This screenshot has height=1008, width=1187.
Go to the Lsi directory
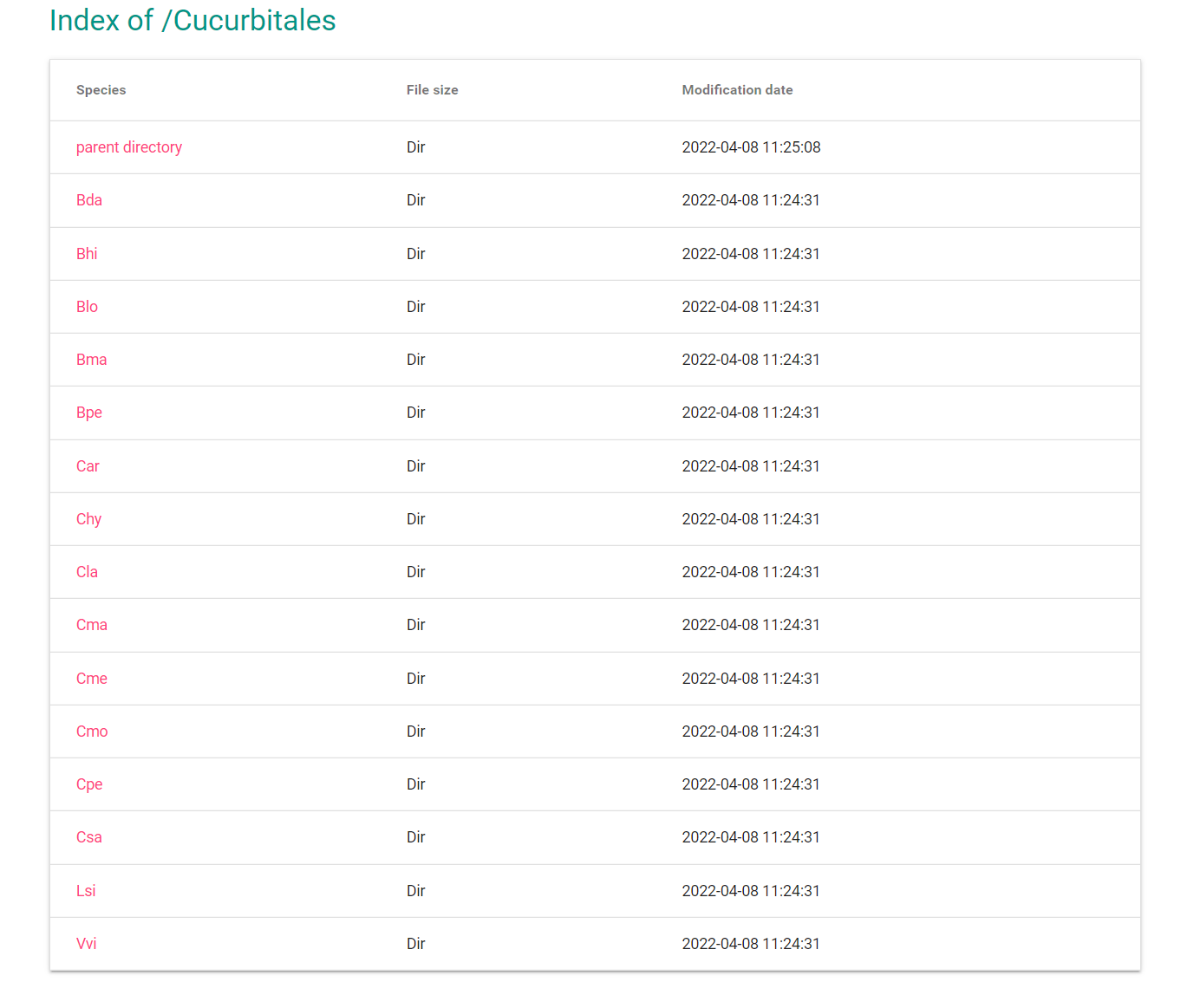86,891
